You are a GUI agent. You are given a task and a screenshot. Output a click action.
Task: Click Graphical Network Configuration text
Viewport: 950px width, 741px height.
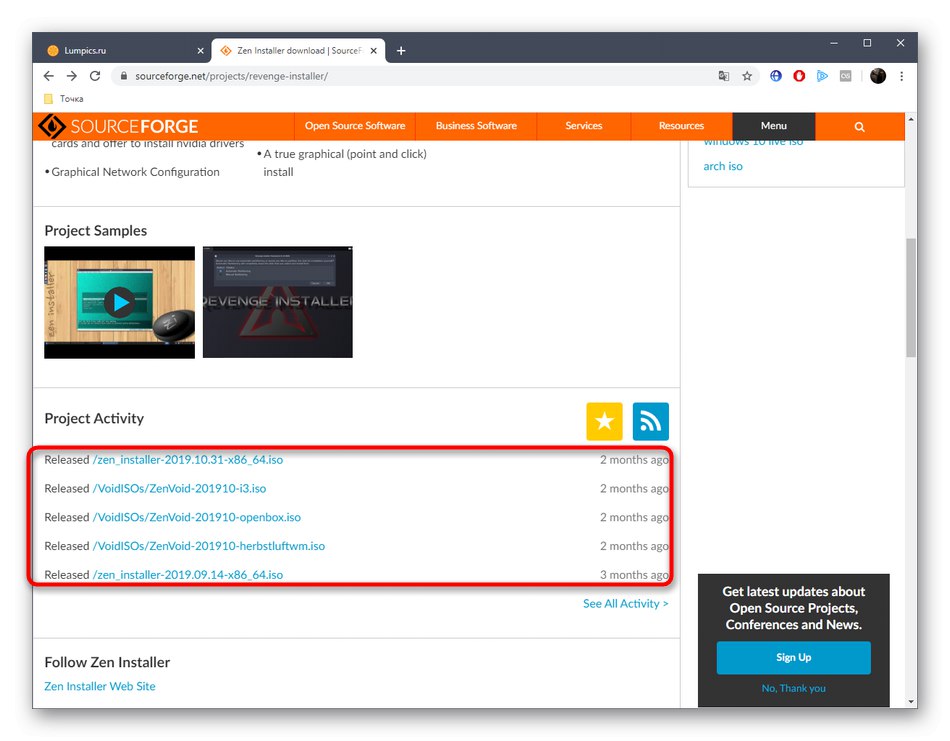(x=135, y=172)
